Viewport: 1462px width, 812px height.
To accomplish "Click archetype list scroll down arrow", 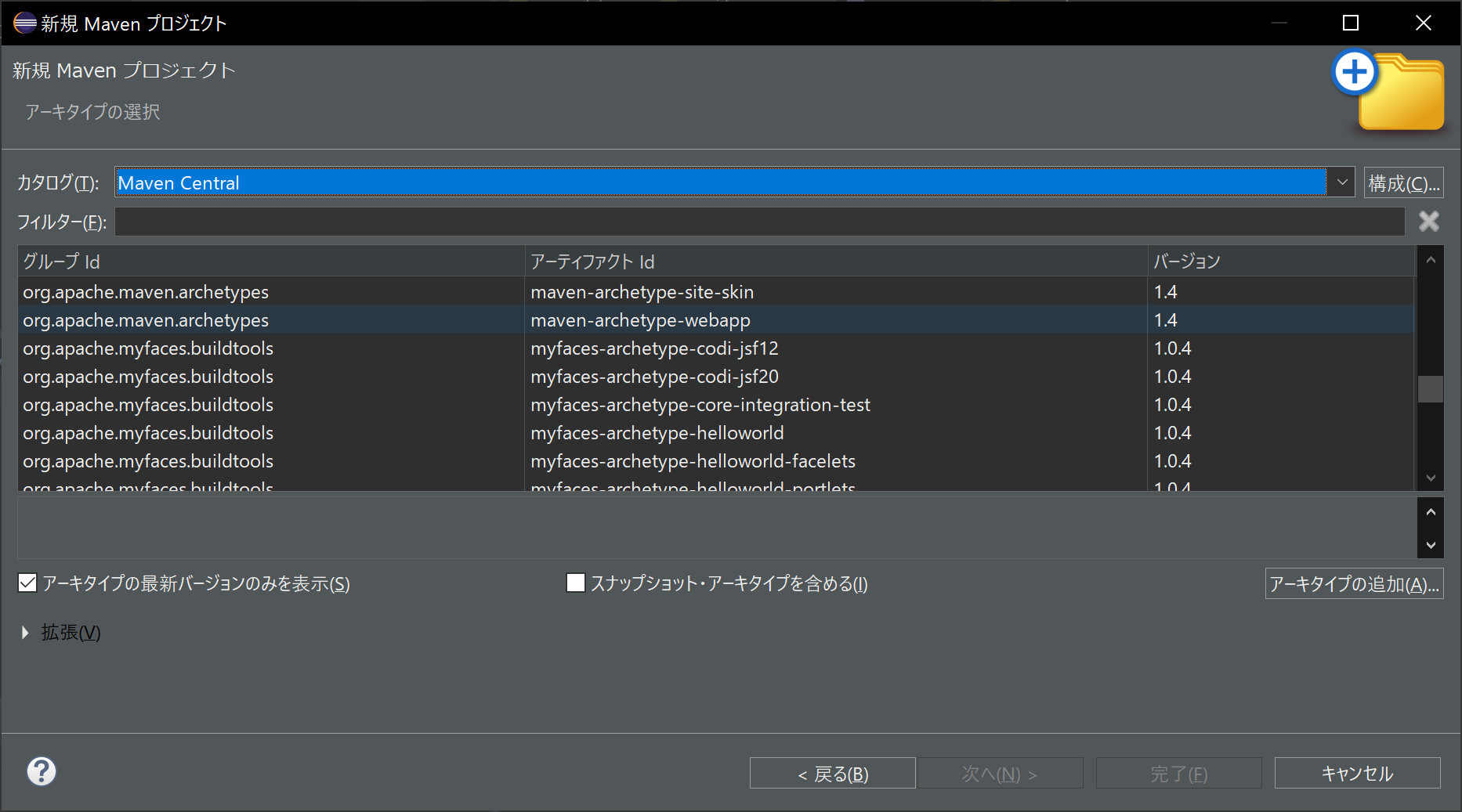I will pyautogui.click(x=1431, y=478).
